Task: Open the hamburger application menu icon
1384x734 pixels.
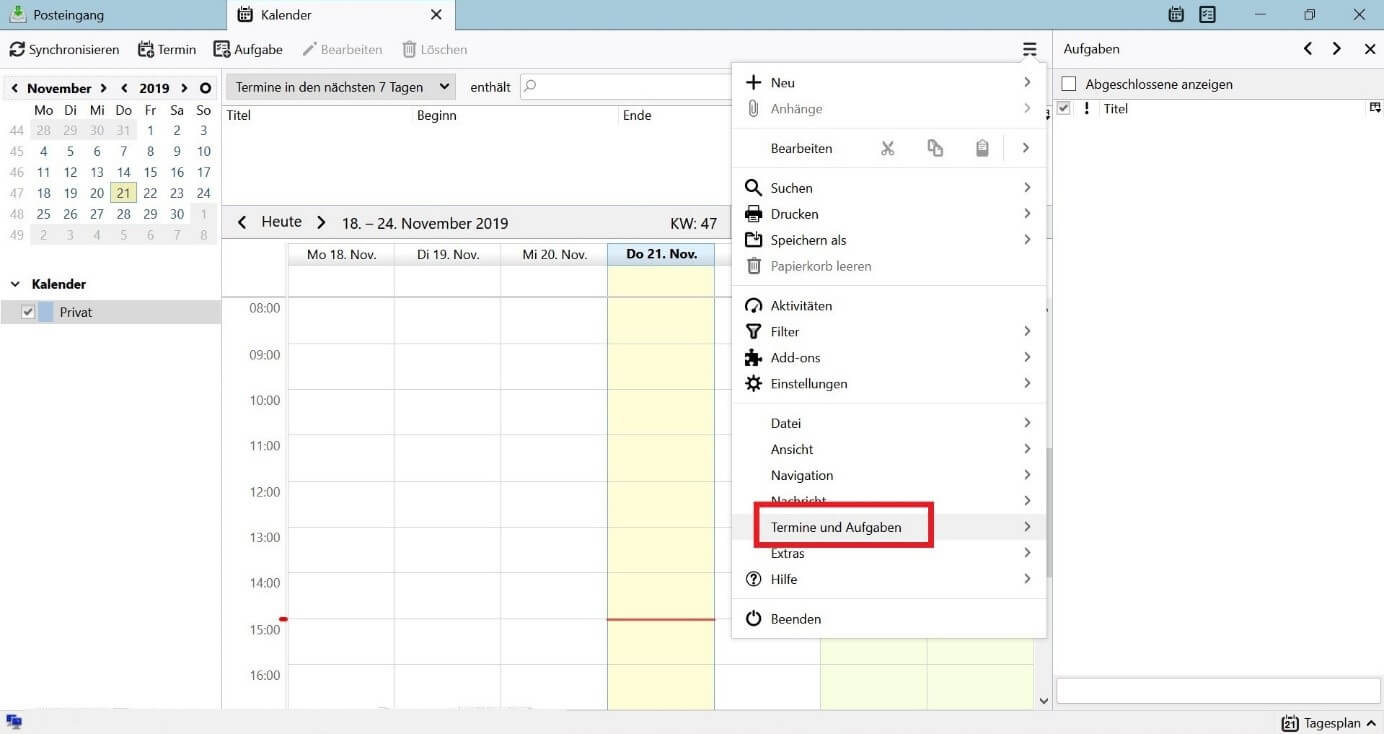Action: pyautogui.click(x=1029, y=49)
